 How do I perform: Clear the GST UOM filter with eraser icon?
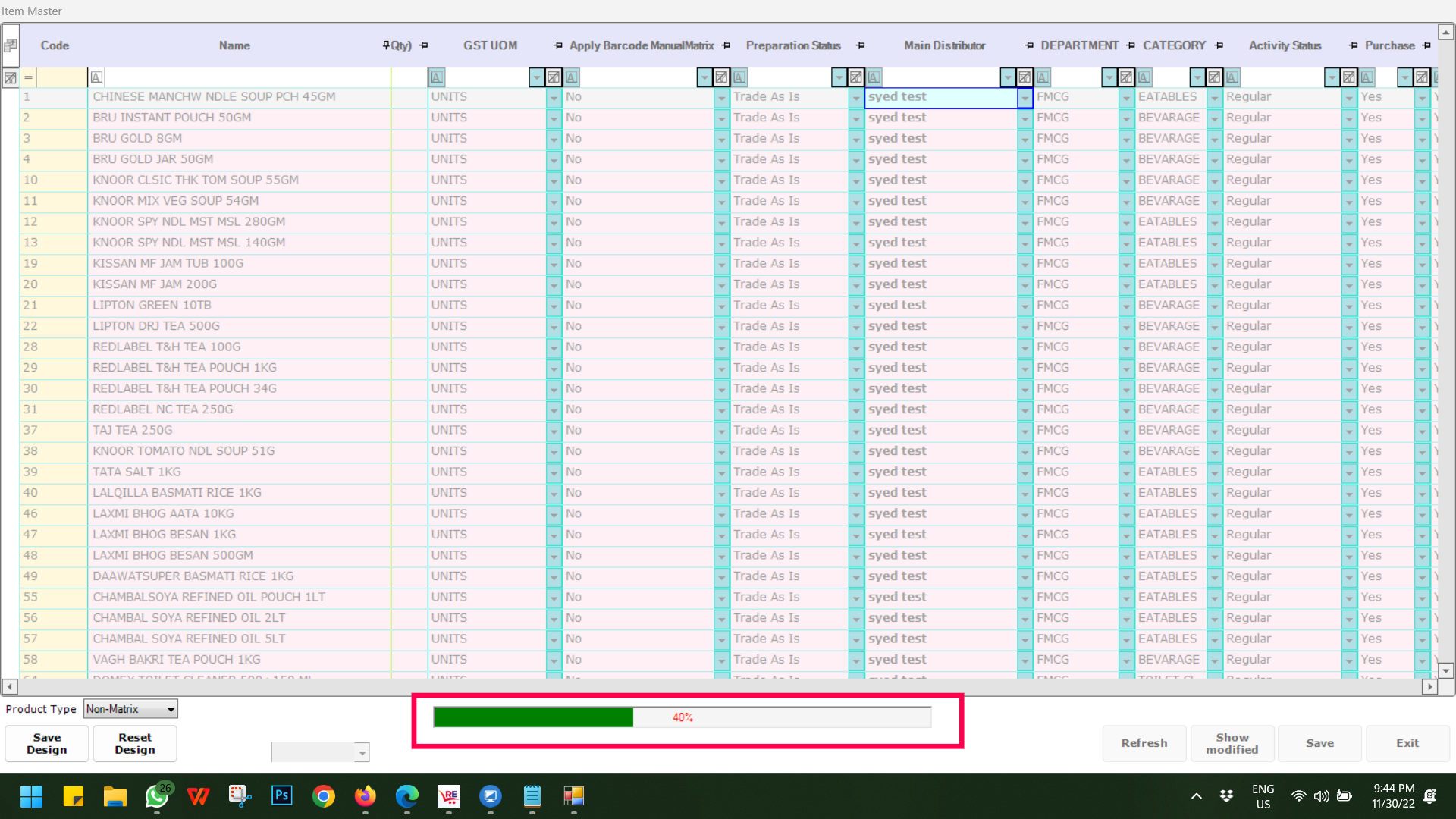click(x=554, y=77)
